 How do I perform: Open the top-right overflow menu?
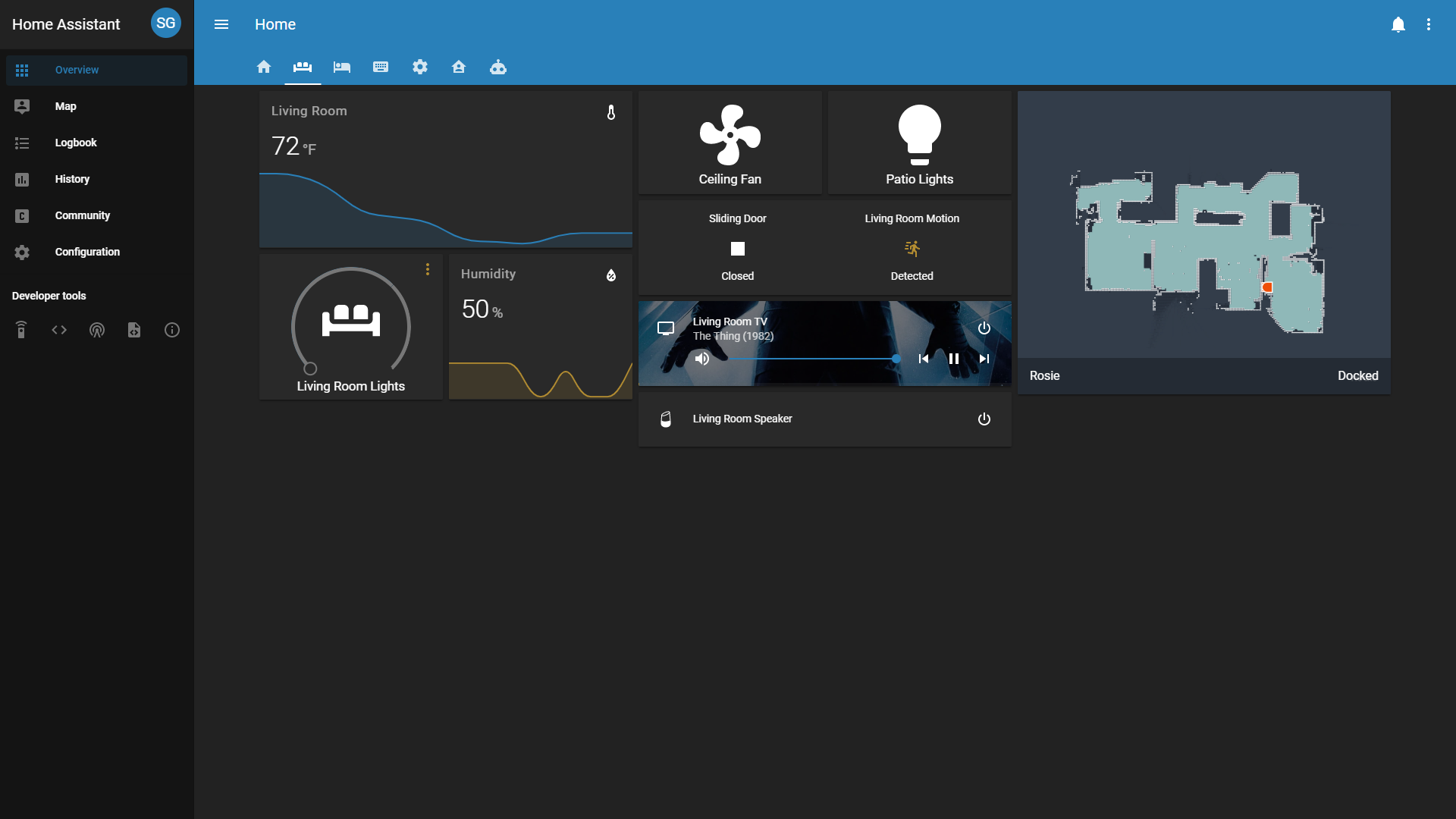click(x=1429, y=24)
